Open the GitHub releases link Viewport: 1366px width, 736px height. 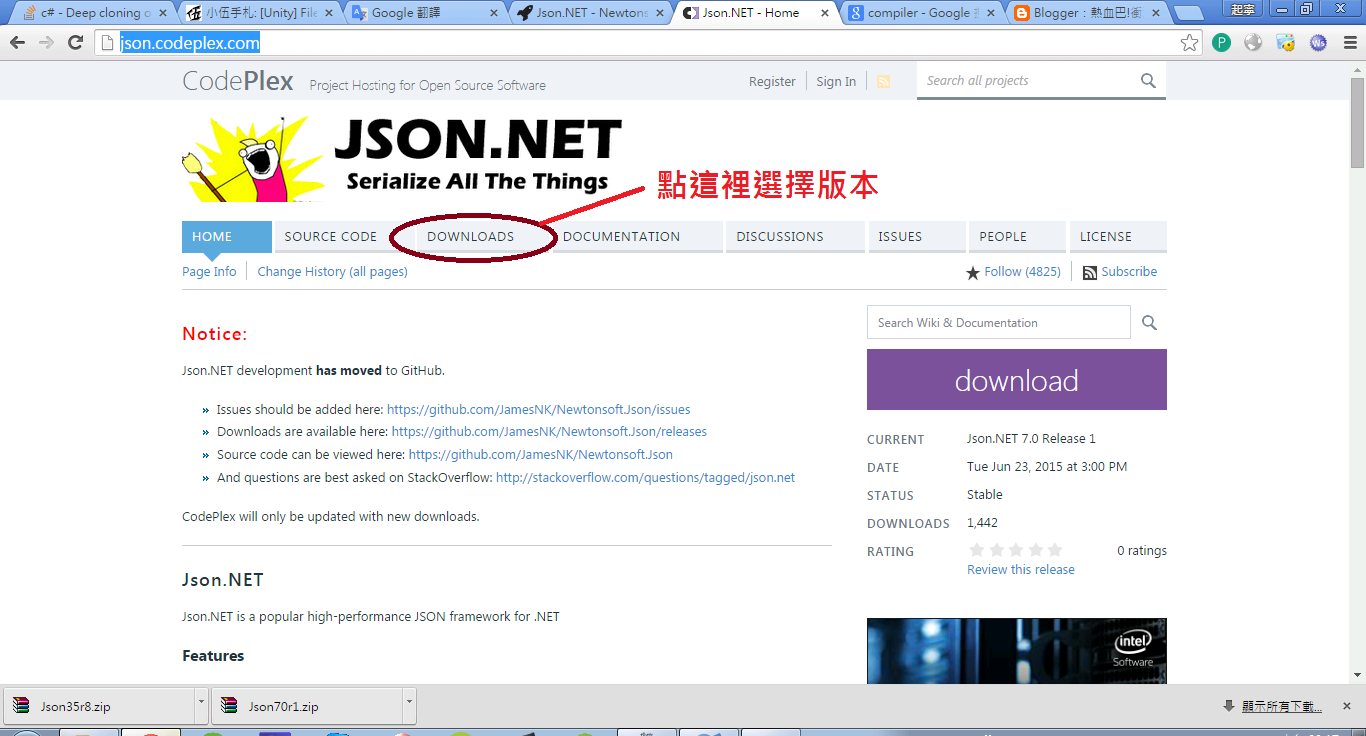(x=549, y=432)
